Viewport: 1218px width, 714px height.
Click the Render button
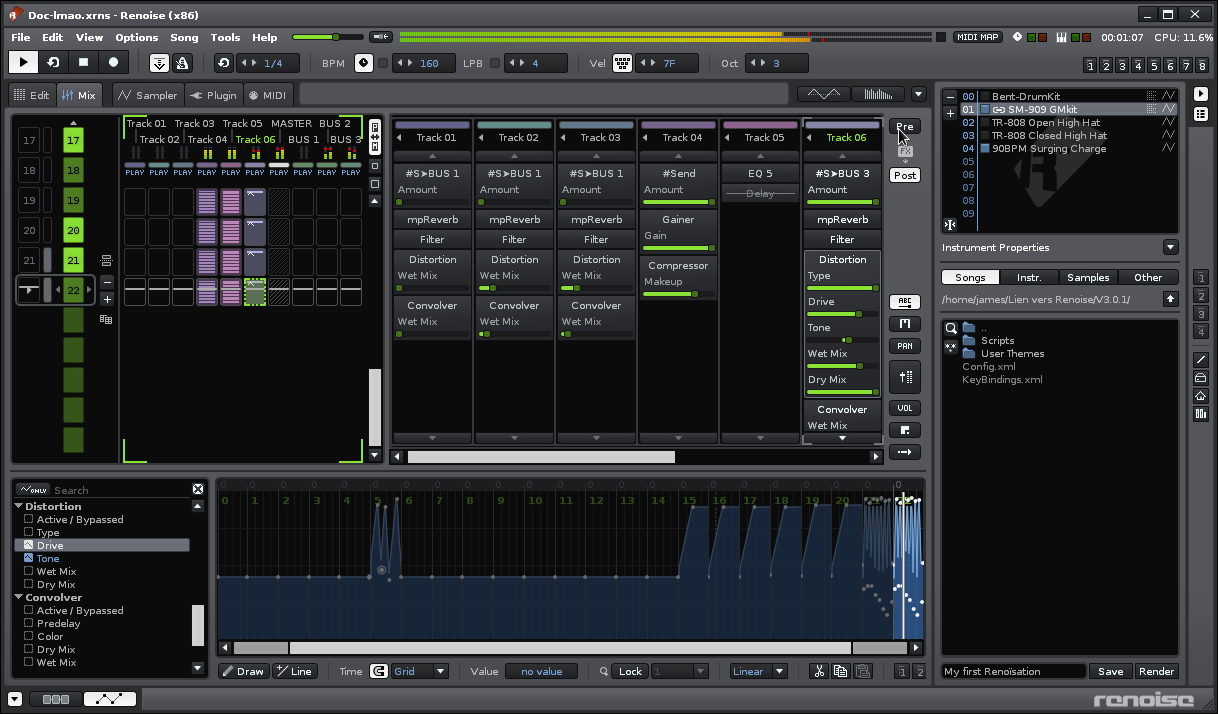pos(1156,672)
